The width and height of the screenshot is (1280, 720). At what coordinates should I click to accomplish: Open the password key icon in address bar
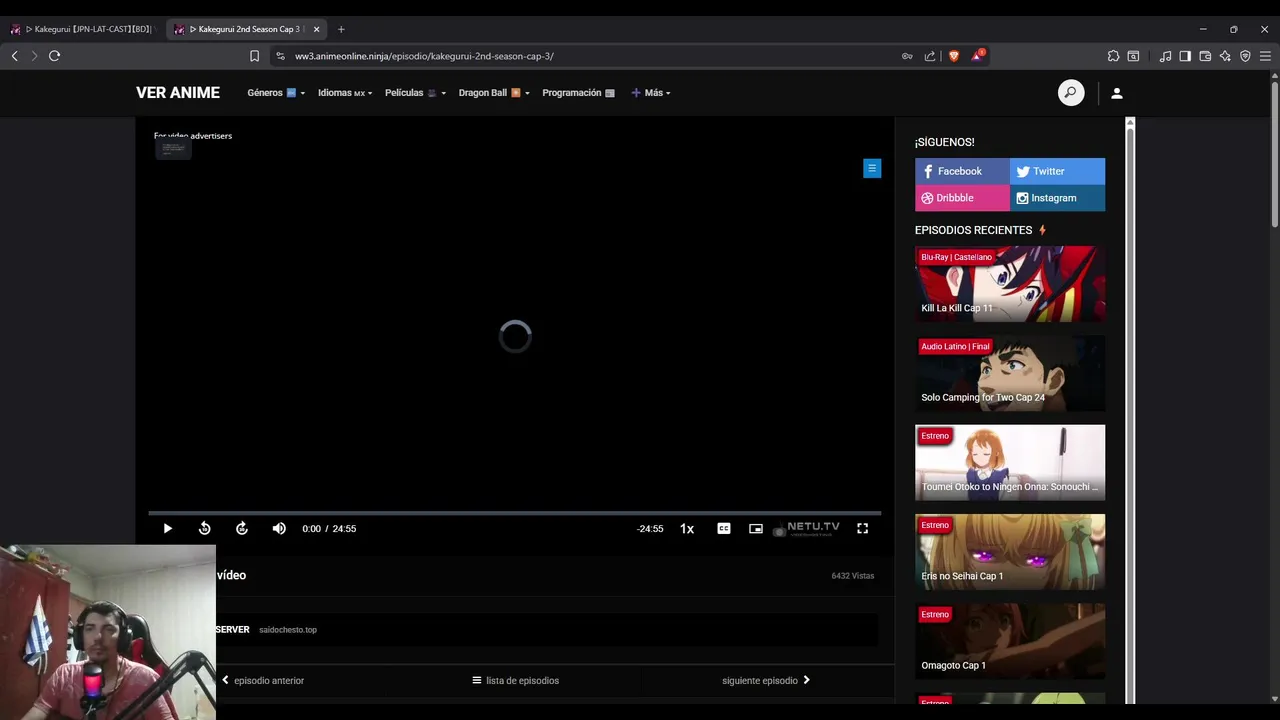click(x=907, y=56)
